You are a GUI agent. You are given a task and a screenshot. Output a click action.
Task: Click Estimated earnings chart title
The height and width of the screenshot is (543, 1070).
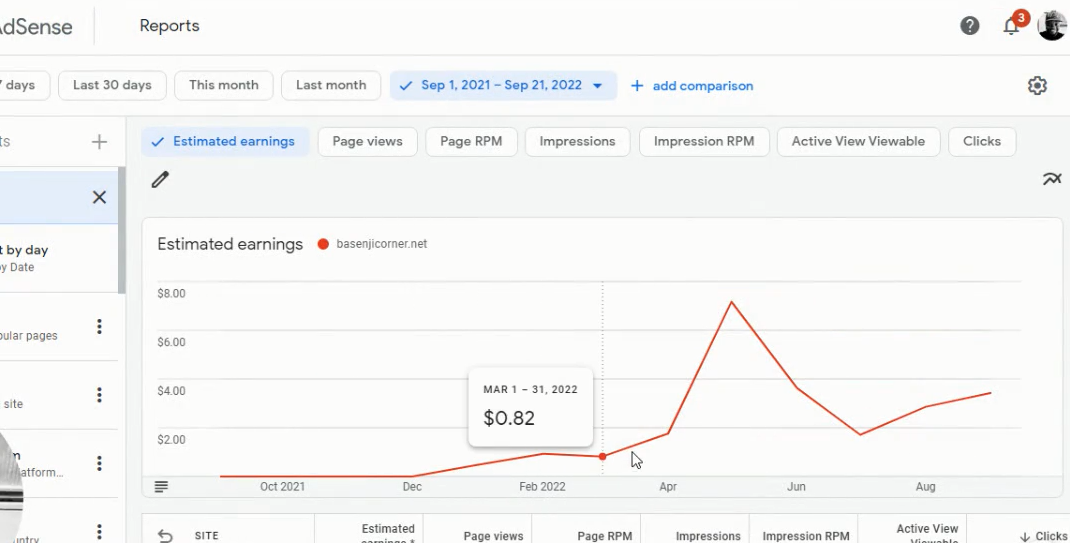(230, 244)
